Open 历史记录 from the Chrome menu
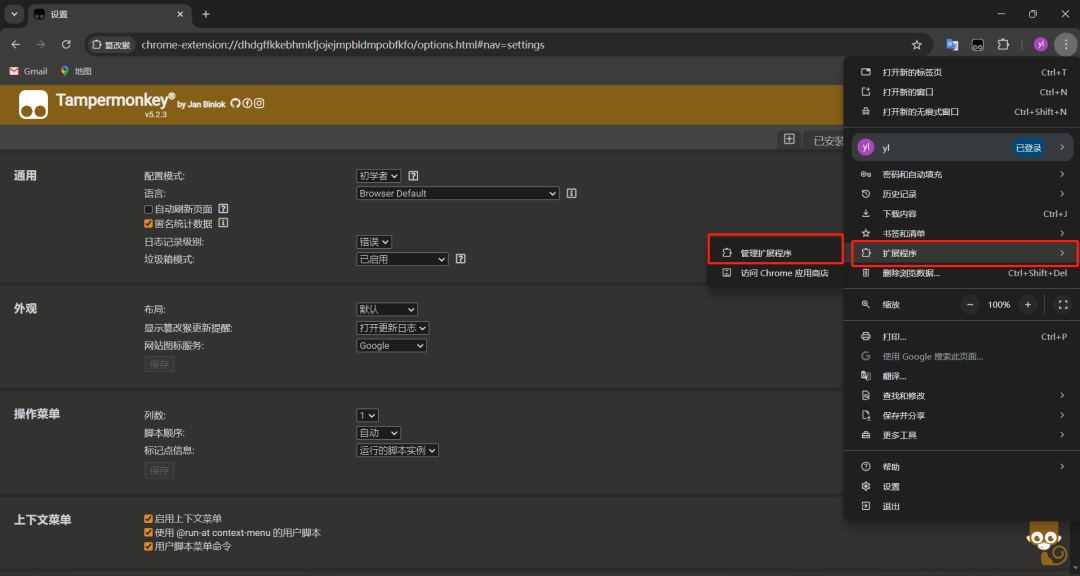Image resolution: width=1080 pixels, height=576 pixels. click(962, 194)
